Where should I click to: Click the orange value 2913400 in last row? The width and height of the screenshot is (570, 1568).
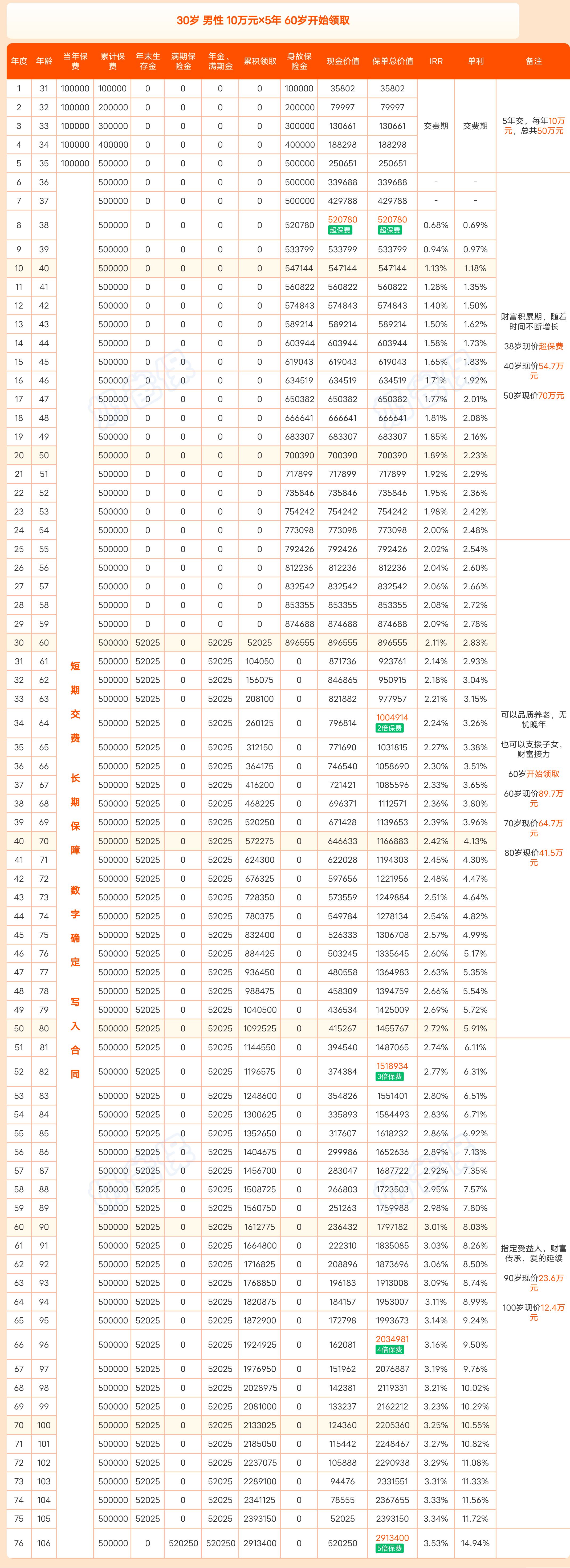point(392,1538)
